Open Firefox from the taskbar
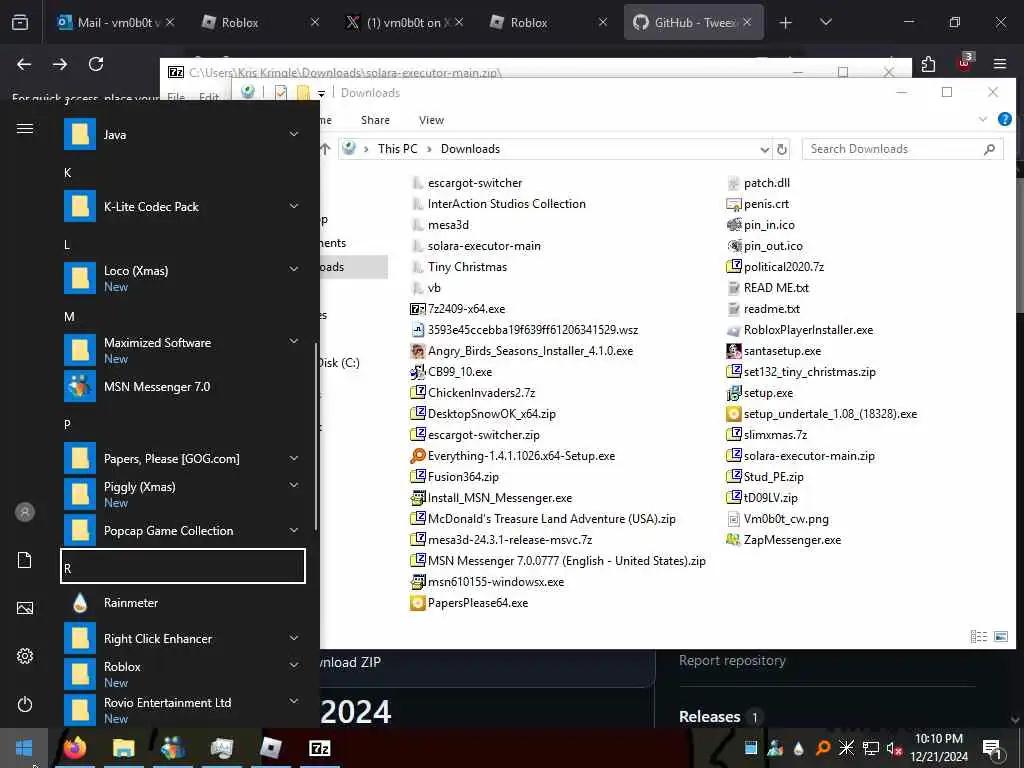The height and width of the screenshot is (768, 1024). point(74,748)
